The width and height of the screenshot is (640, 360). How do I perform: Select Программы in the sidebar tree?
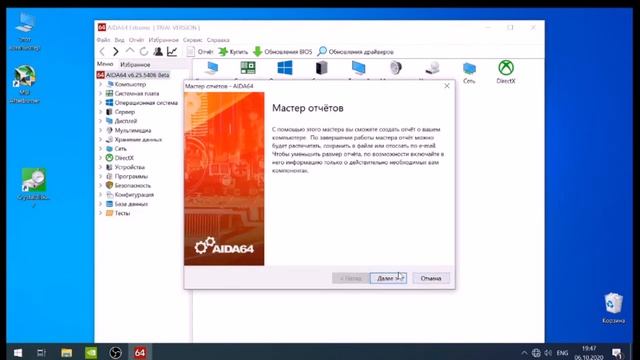[127, 176]
